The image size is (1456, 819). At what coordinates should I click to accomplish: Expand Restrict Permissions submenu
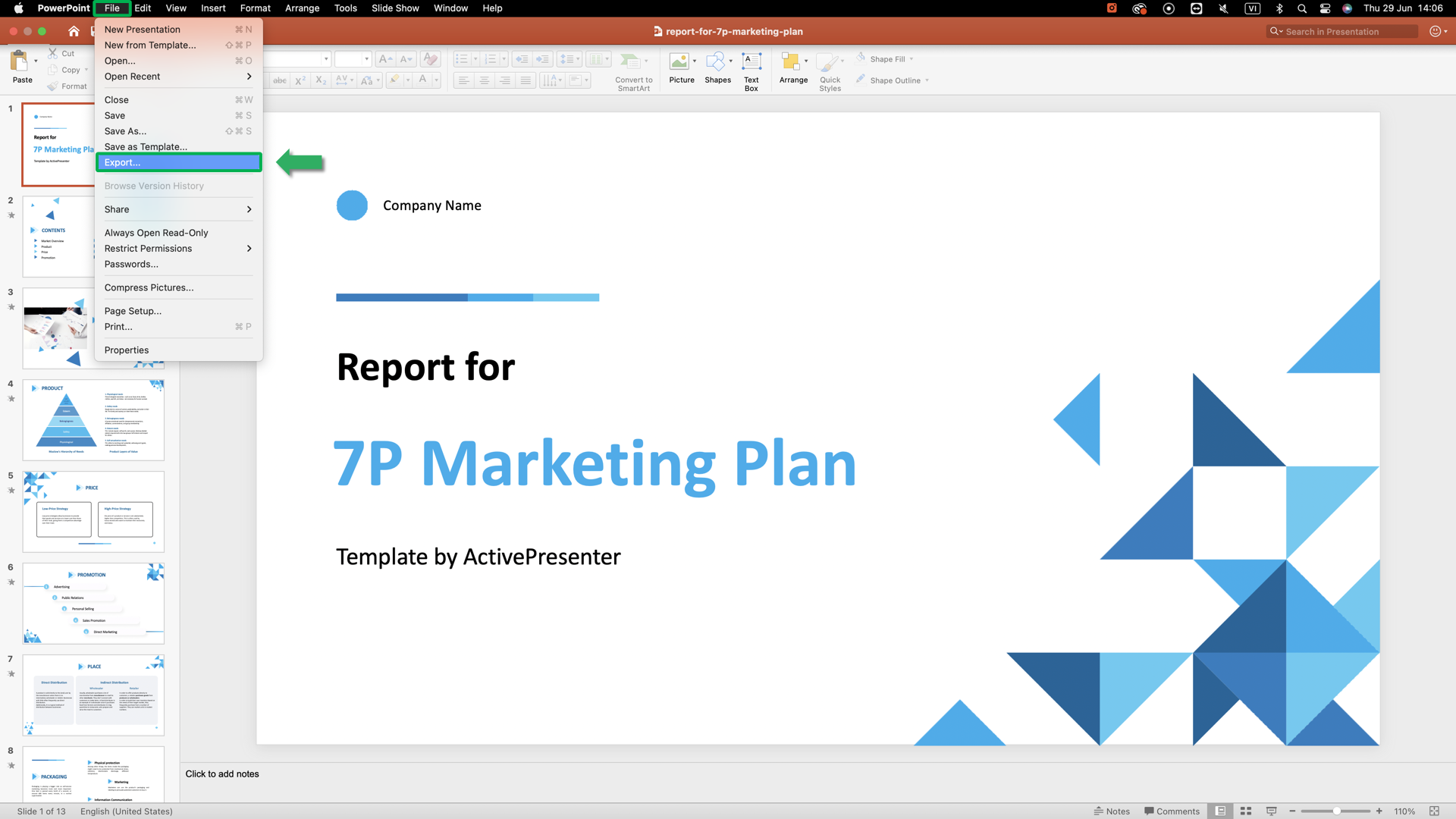(x=178, y=249)
